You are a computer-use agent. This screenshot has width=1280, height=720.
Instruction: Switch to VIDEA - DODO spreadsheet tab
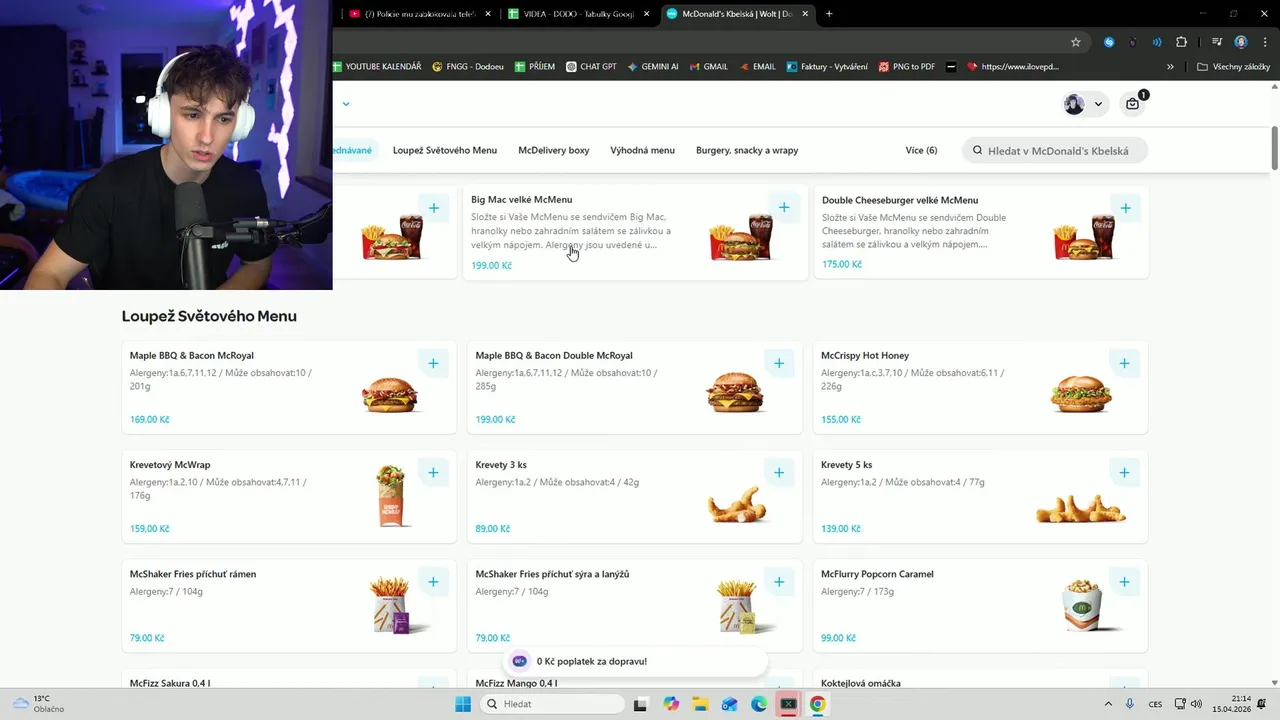tap(578, 14)
